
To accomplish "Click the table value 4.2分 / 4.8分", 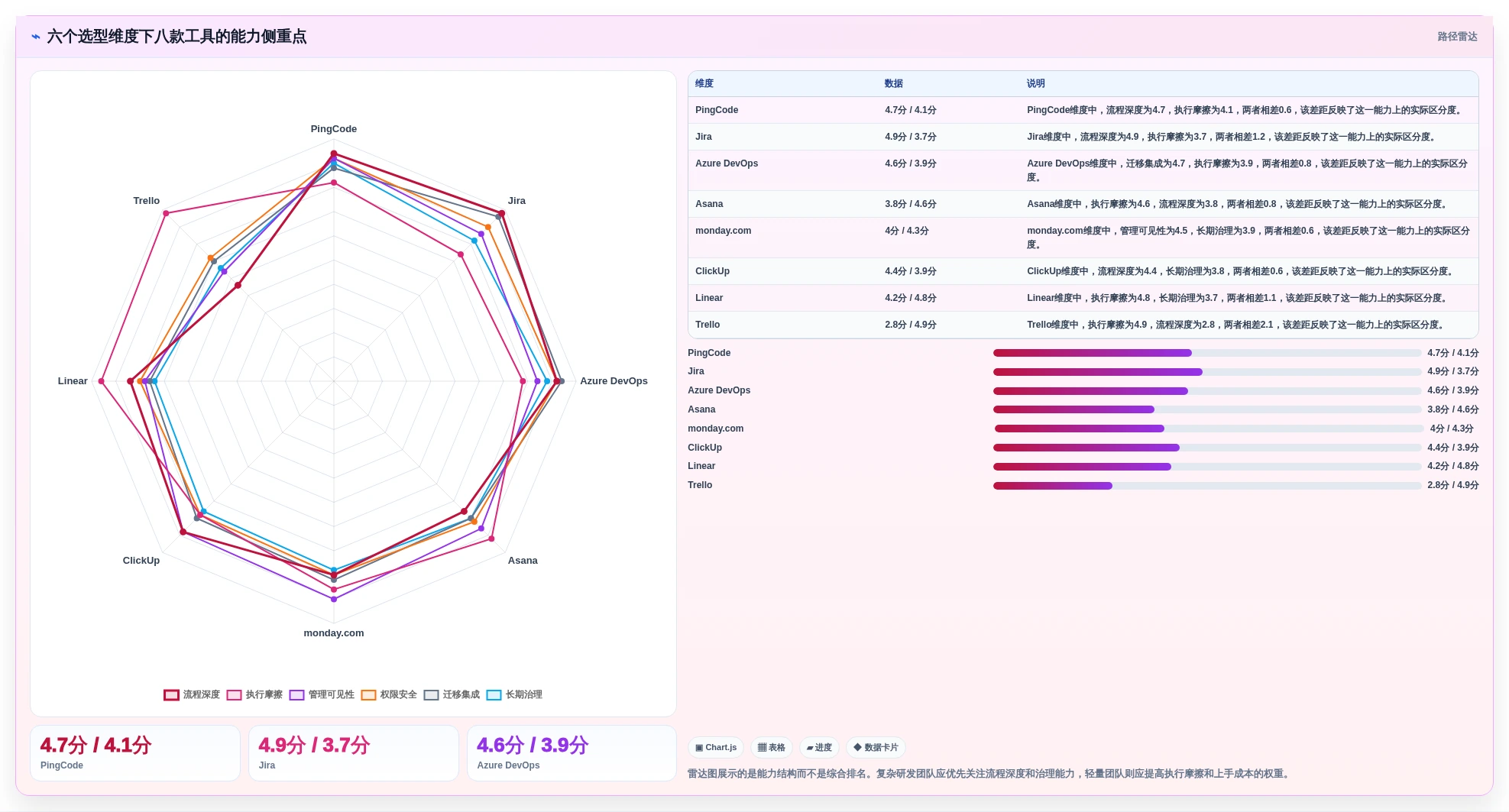I will (911, 298).
